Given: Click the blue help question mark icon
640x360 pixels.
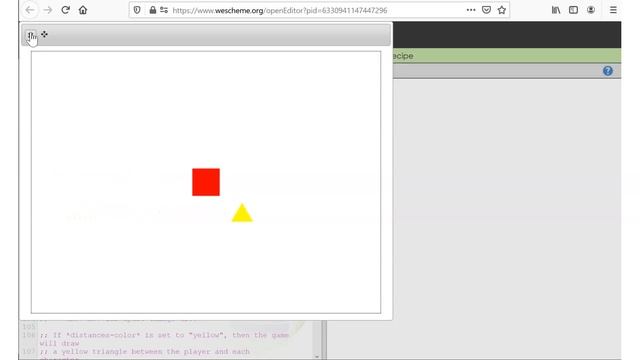Looking at the screenshot, I should click(608, 71).
